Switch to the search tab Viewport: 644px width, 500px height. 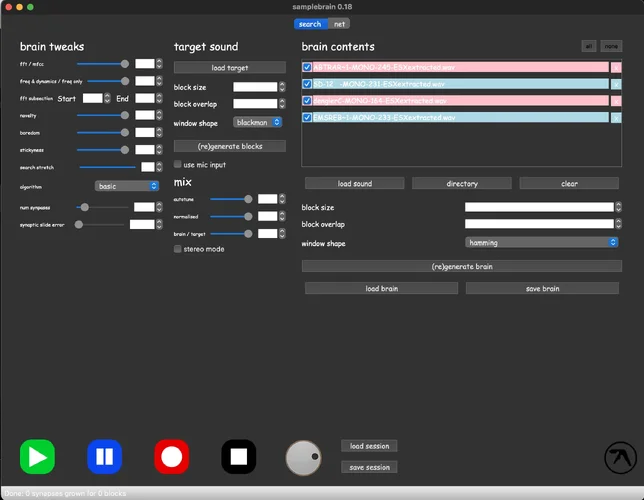coord(310,24)
